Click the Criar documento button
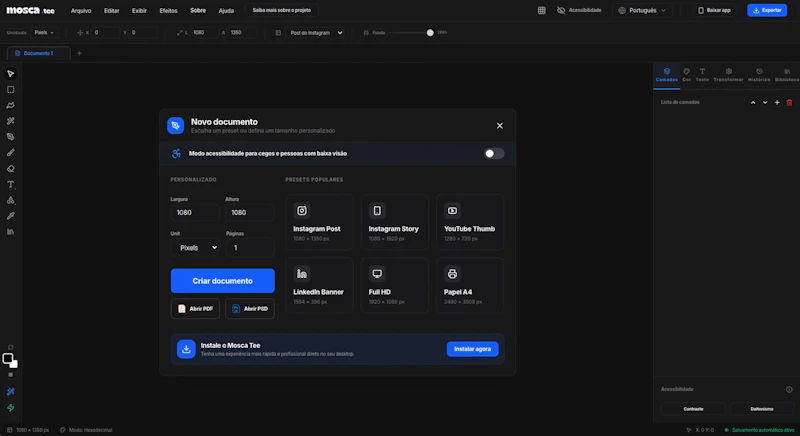The image size is (800, 436). coord(222,281)
